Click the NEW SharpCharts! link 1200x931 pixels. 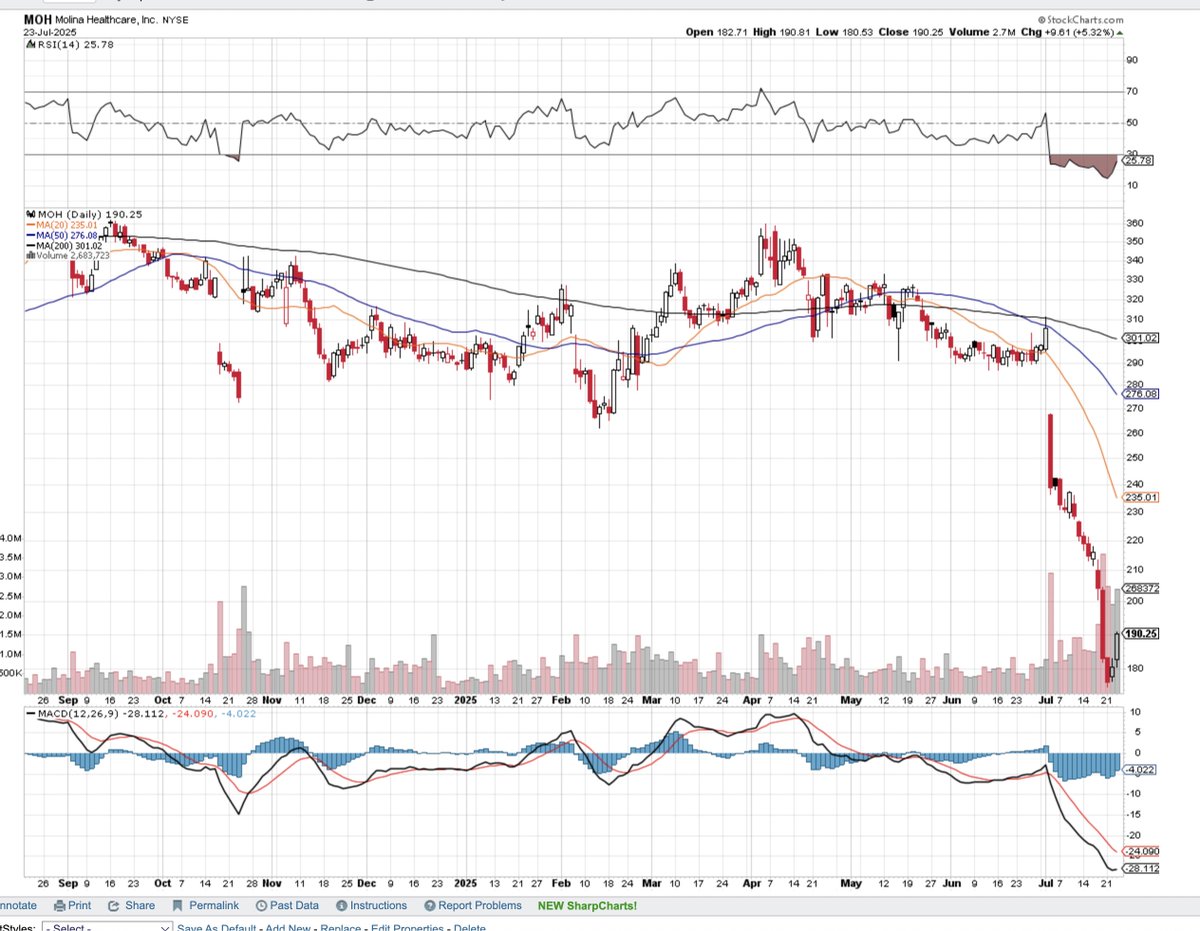(587, 905)
